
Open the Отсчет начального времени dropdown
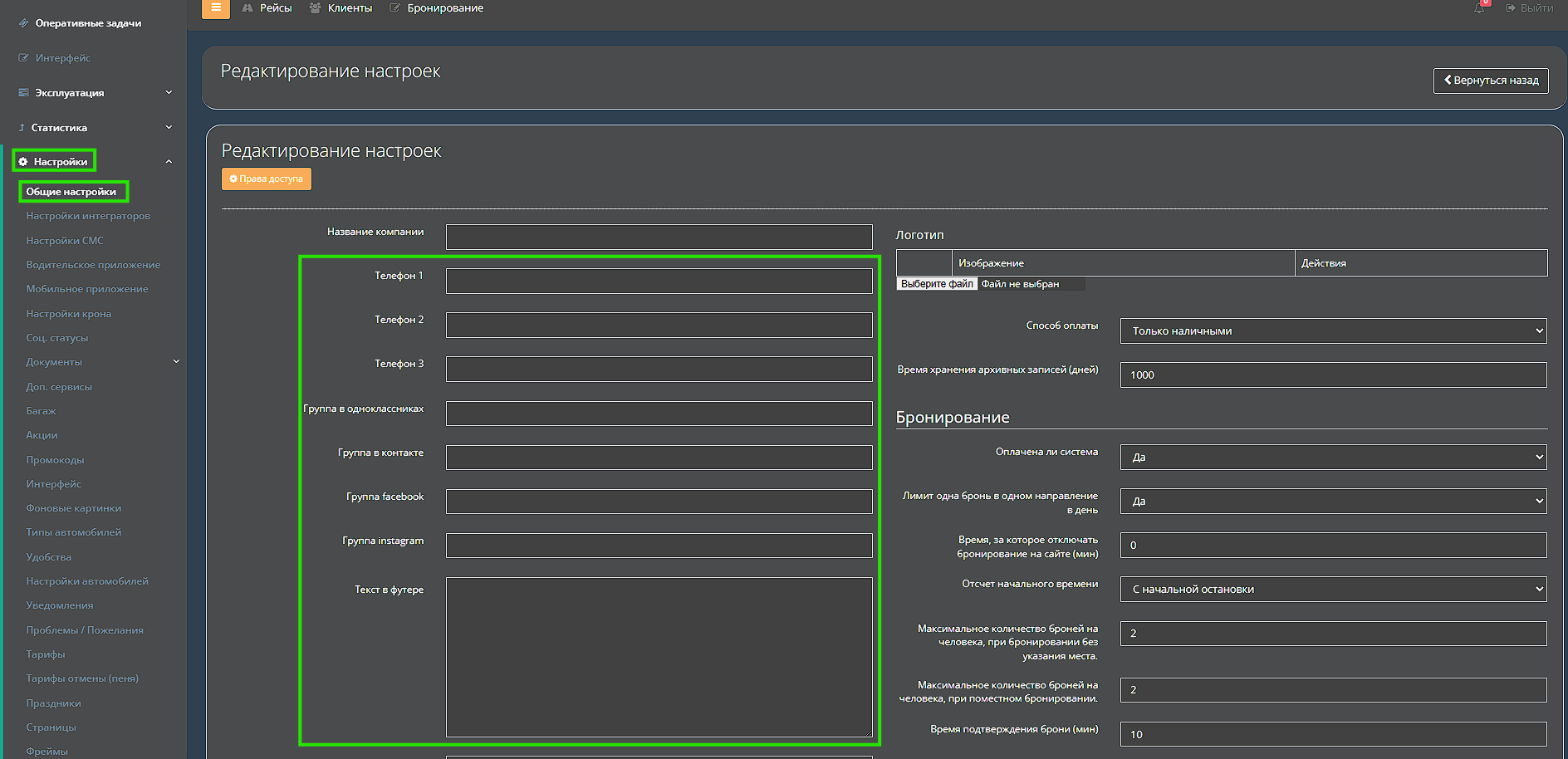(x=1333, y=589)
